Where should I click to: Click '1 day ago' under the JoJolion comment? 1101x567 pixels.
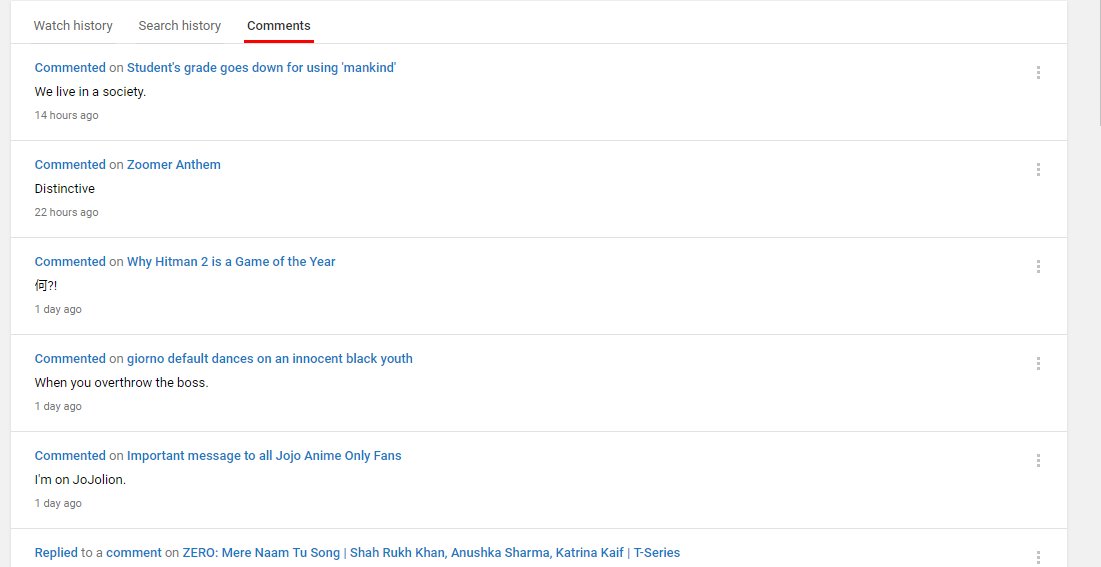[x=58, y=503]
